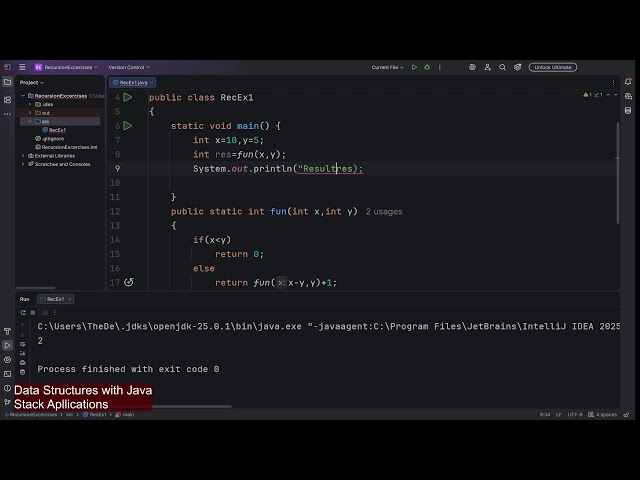
Task: Open RecEx1 class in the project tree
Action: 54,130
